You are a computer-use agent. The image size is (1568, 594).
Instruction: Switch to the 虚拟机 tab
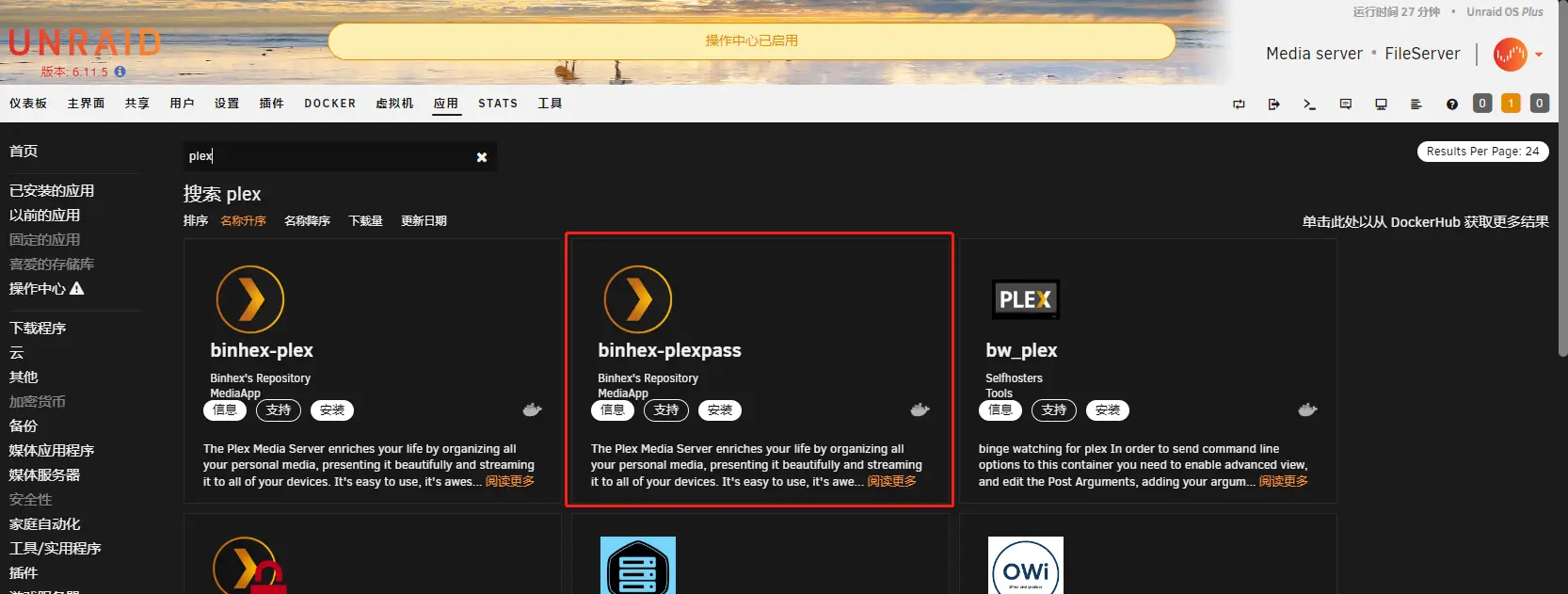tap(394, 104)
